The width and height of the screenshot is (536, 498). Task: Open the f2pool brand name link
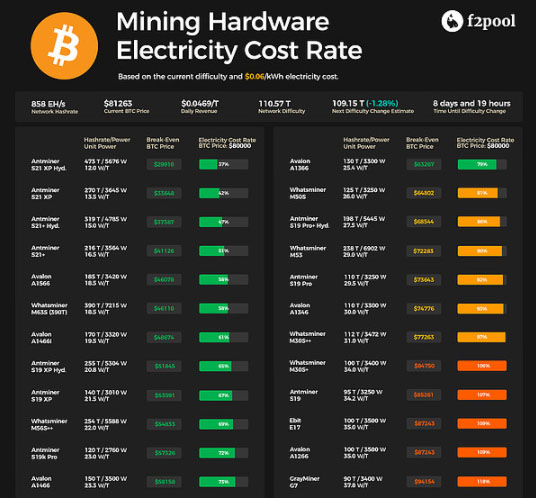coord(491,22)
